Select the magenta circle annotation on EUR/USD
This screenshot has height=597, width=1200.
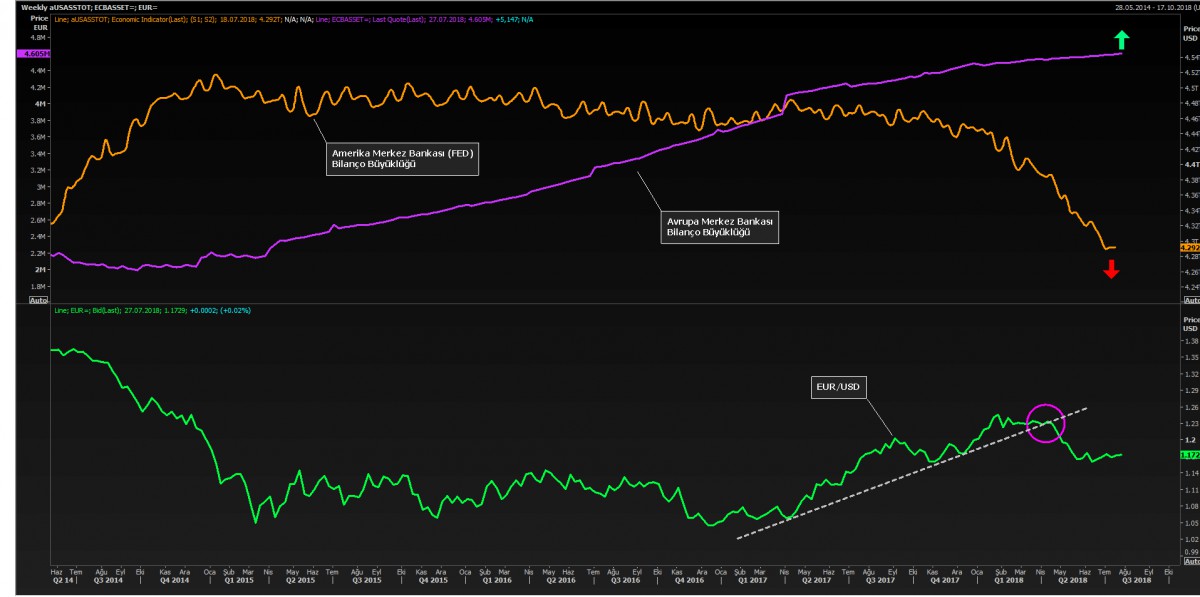pyautogui.click(x=1045, y=423)
